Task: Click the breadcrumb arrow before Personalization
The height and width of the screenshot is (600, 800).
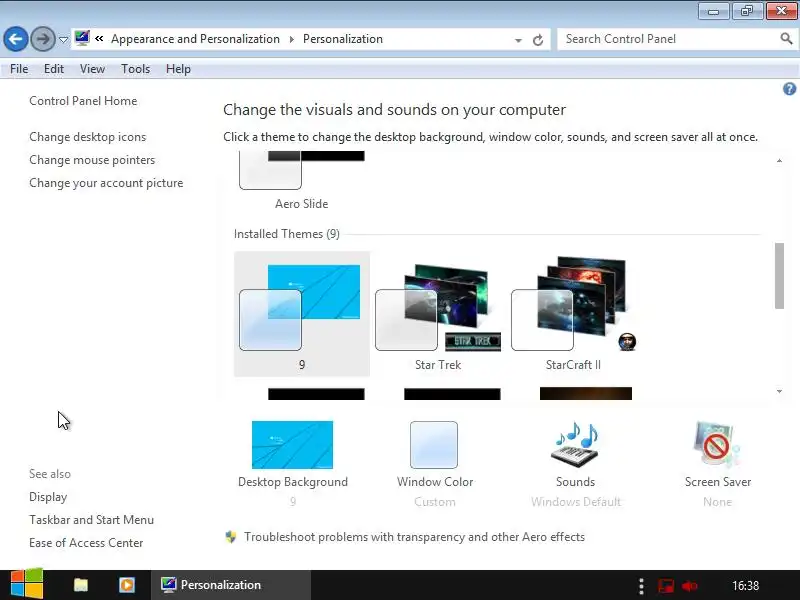Action: coord(291,39)
